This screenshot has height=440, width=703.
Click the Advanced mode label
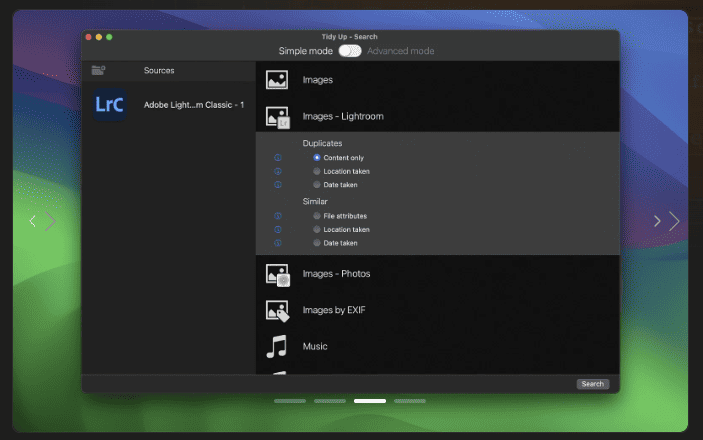[x=400, y=51]
